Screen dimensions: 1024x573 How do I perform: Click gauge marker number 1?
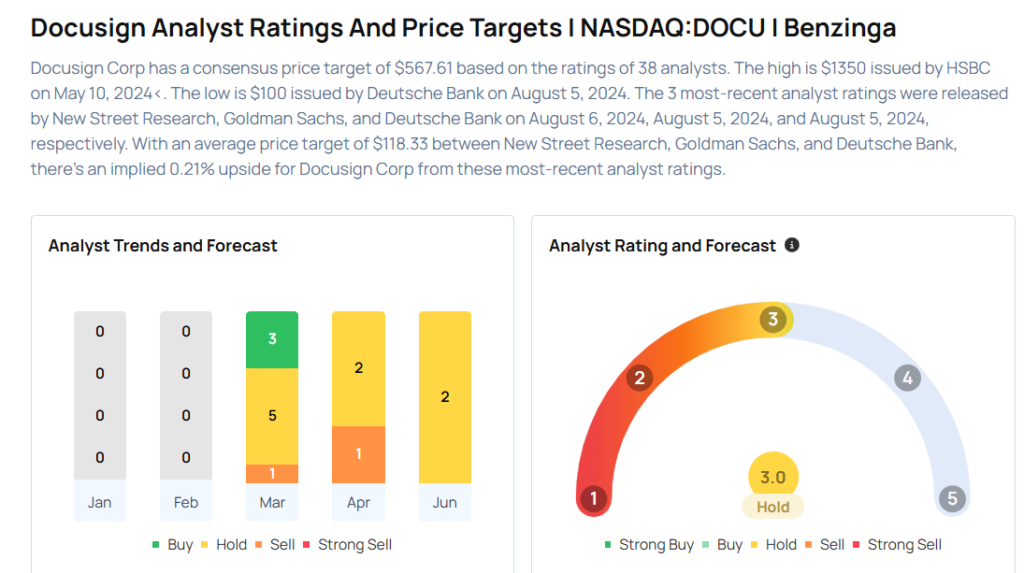click(x=594, y=498)
